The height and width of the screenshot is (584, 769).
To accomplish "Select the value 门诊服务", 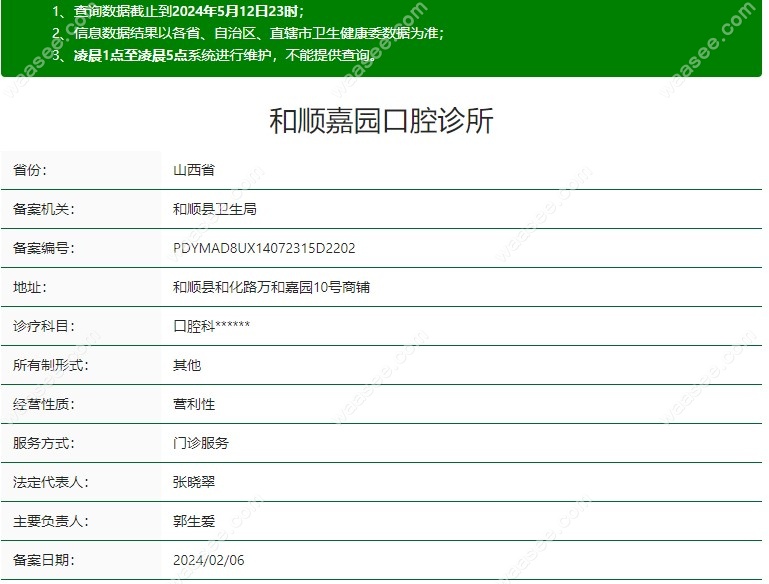I will [201, 443].
